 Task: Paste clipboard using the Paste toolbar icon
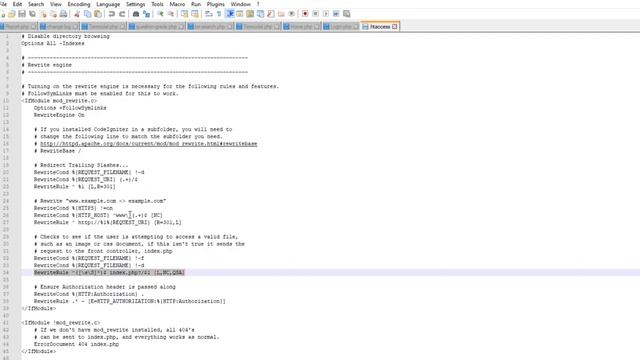(x=98, y=14)
